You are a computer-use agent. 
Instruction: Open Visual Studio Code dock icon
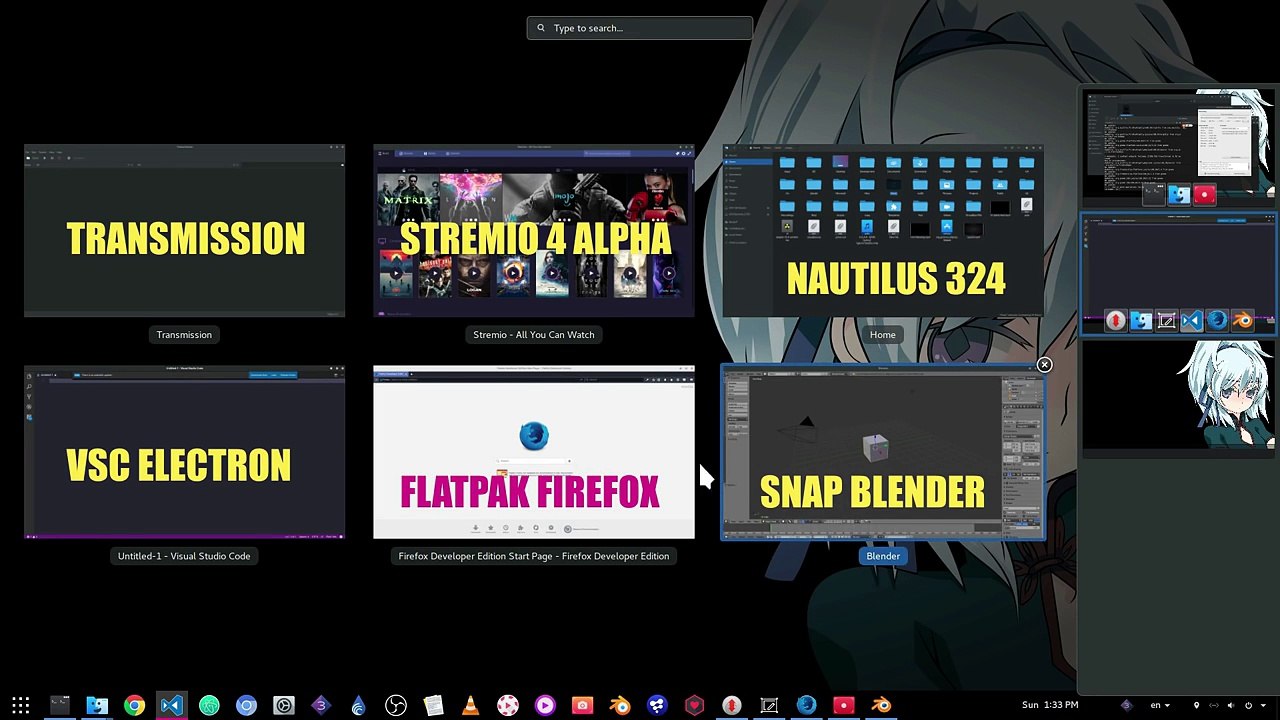tap(171, 705)
